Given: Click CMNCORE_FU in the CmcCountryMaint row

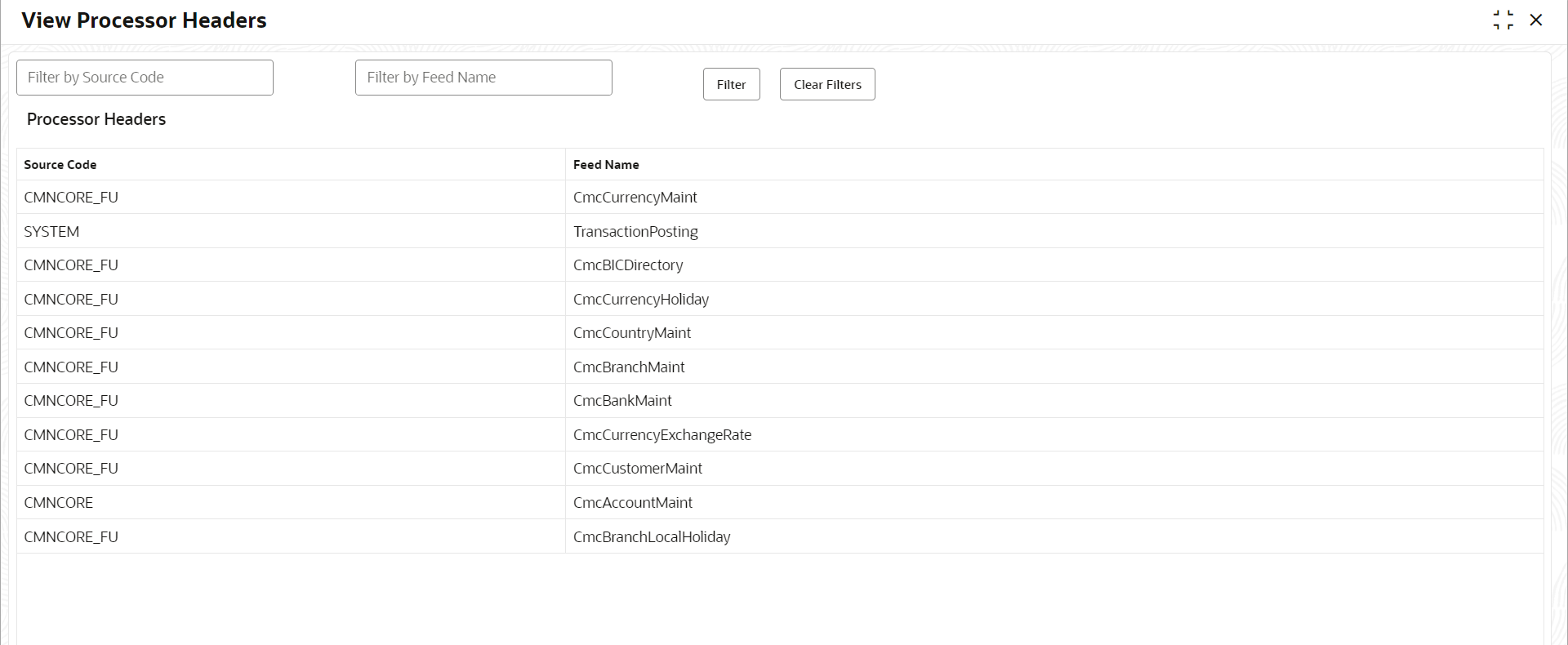Looking at the screenshot, I should [x=71, y=333].
